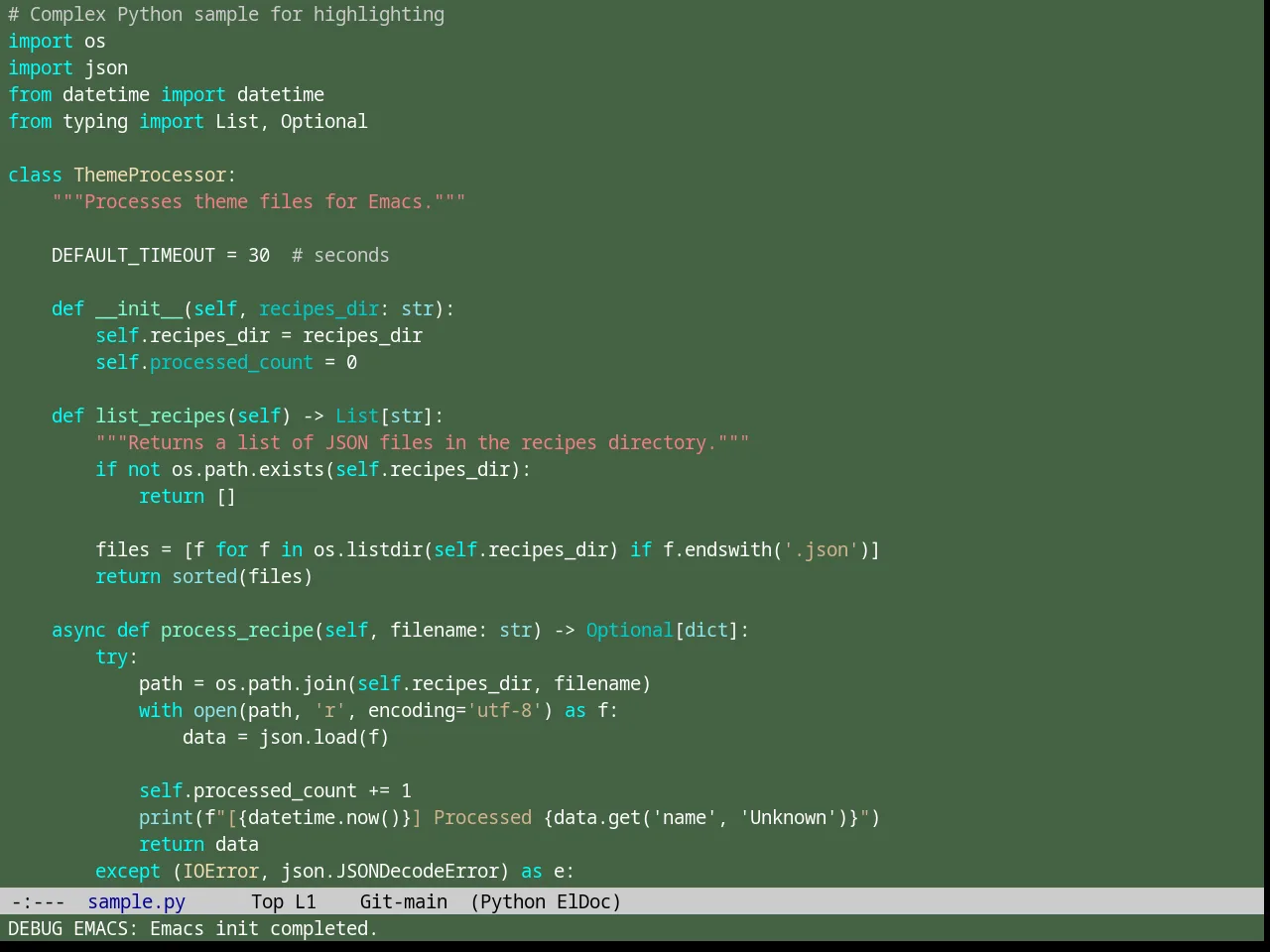The height and width of the screenshot is (952, 1270).
Task: Click the Top position indicator in mode line
Action: tap(268, 901)
